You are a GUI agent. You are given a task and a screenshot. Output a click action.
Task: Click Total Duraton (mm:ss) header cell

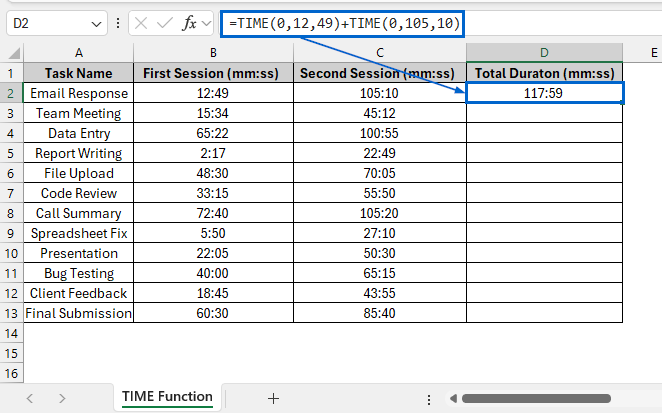click(x=544, y=73)
